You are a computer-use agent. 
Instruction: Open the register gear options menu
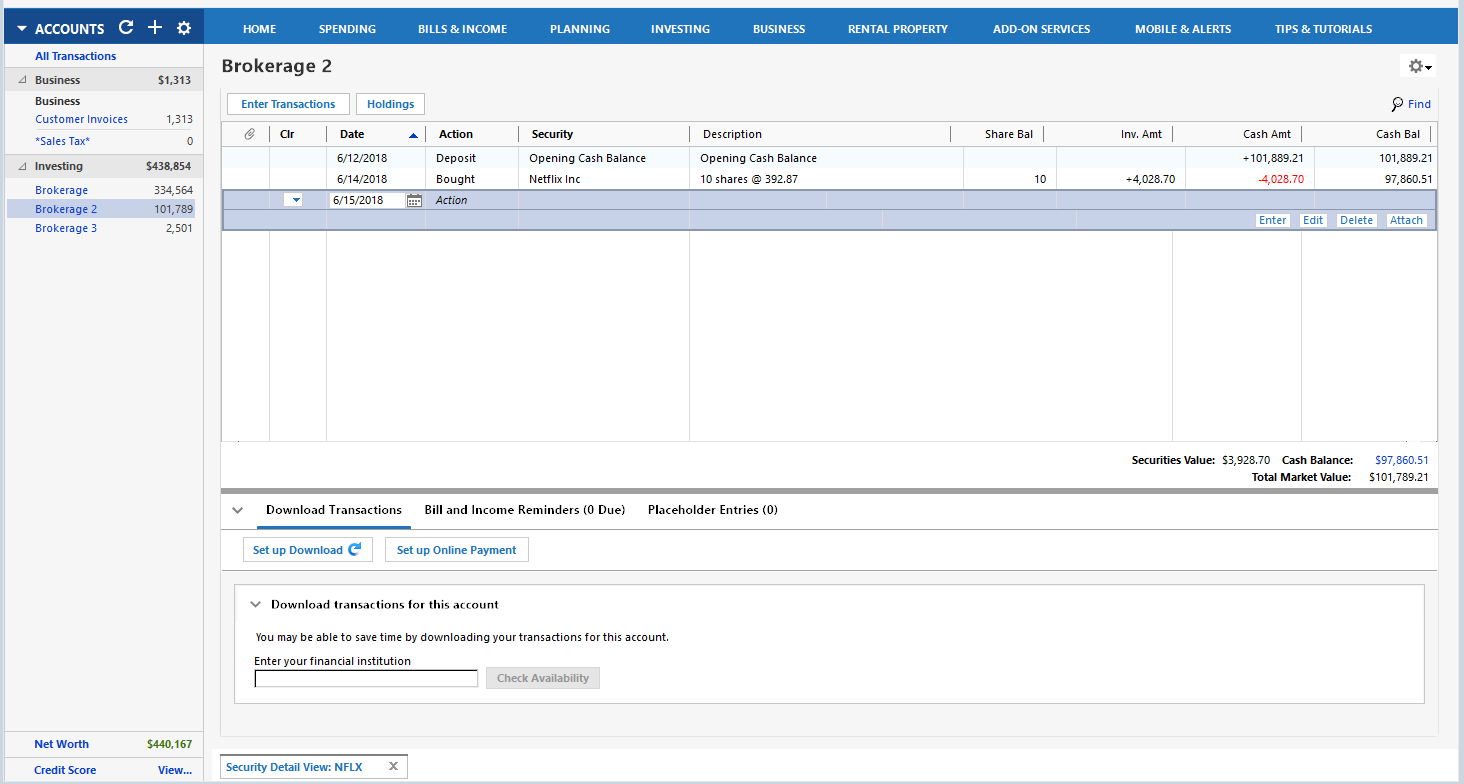[1420, 66]
